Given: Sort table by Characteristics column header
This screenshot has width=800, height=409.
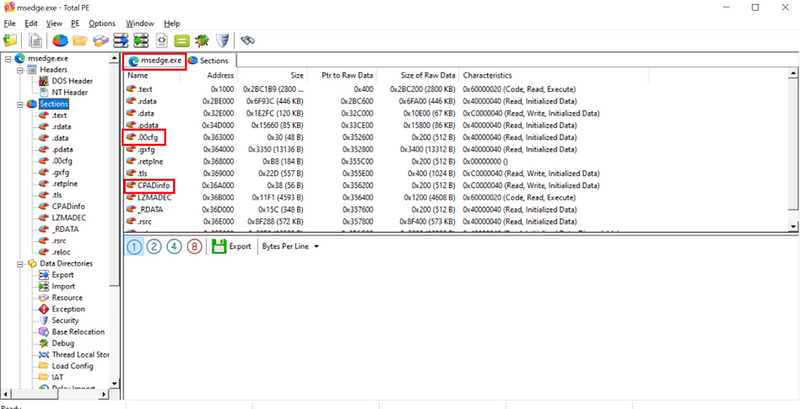Looking at the screenshot, I should (x=554, y=75).
